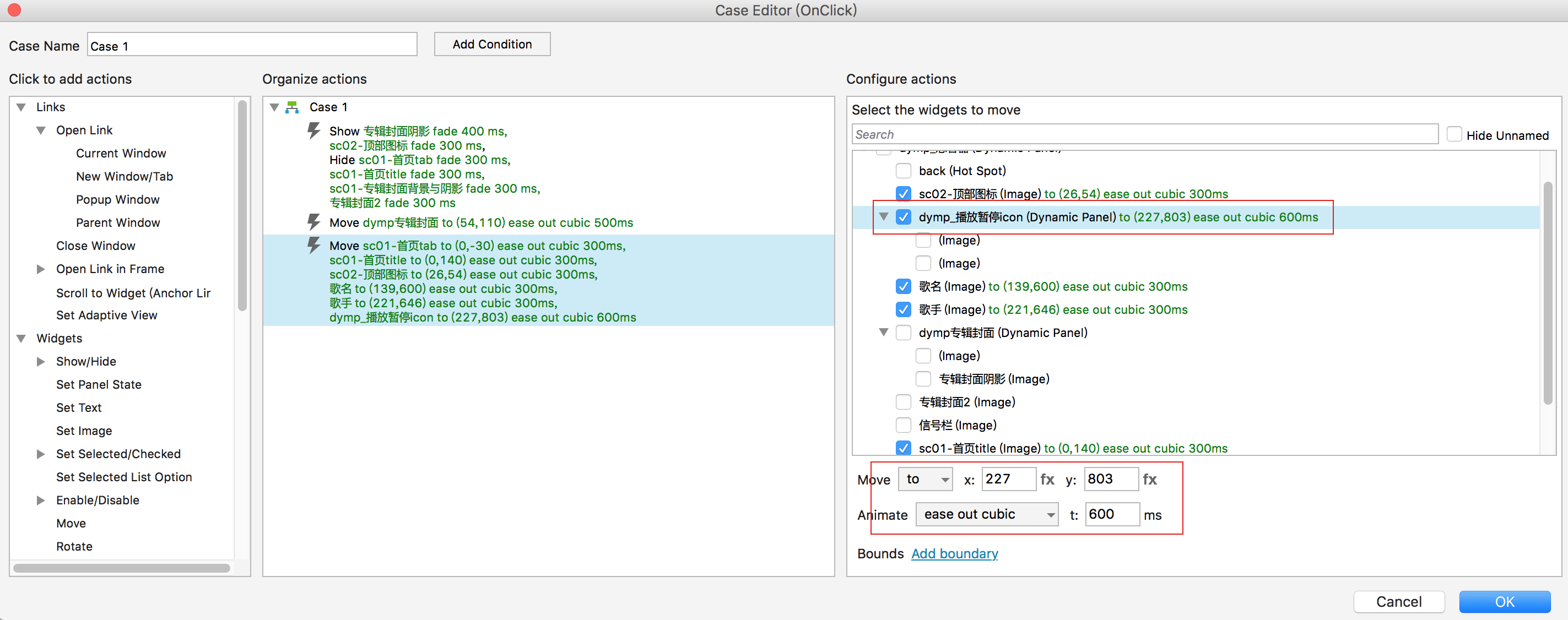Image resolution: width=1568 pixels, height=620 pixels.
Task: Add Rotate action from list
Action: pos(74,546)
